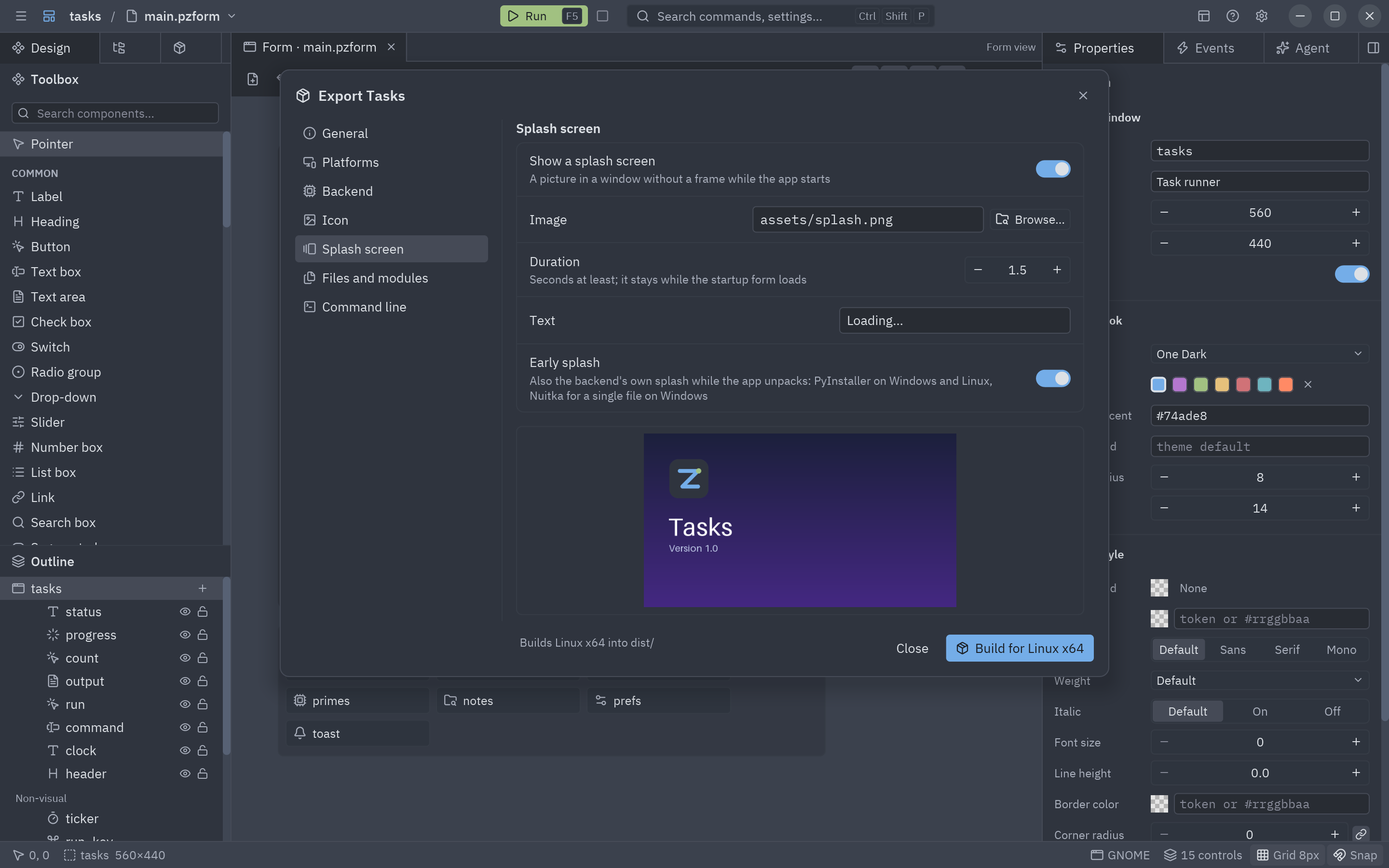Browse for a splash image file

(x=1030, y=220)
